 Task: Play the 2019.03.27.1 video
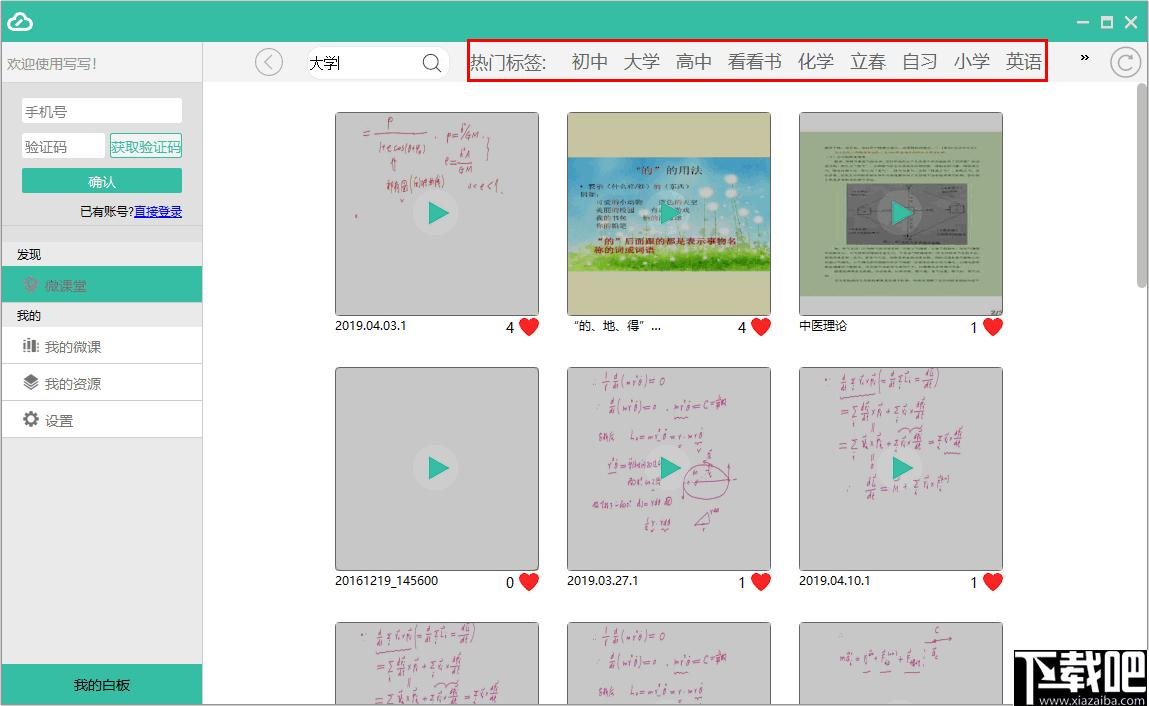669,468
